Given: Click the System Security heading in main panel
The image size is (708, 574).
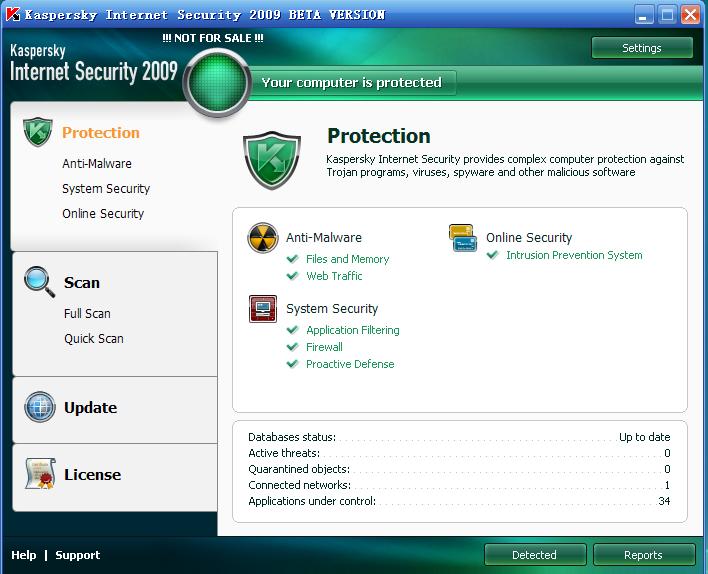Looking at the screenshot, I should (x=332, y=309).
